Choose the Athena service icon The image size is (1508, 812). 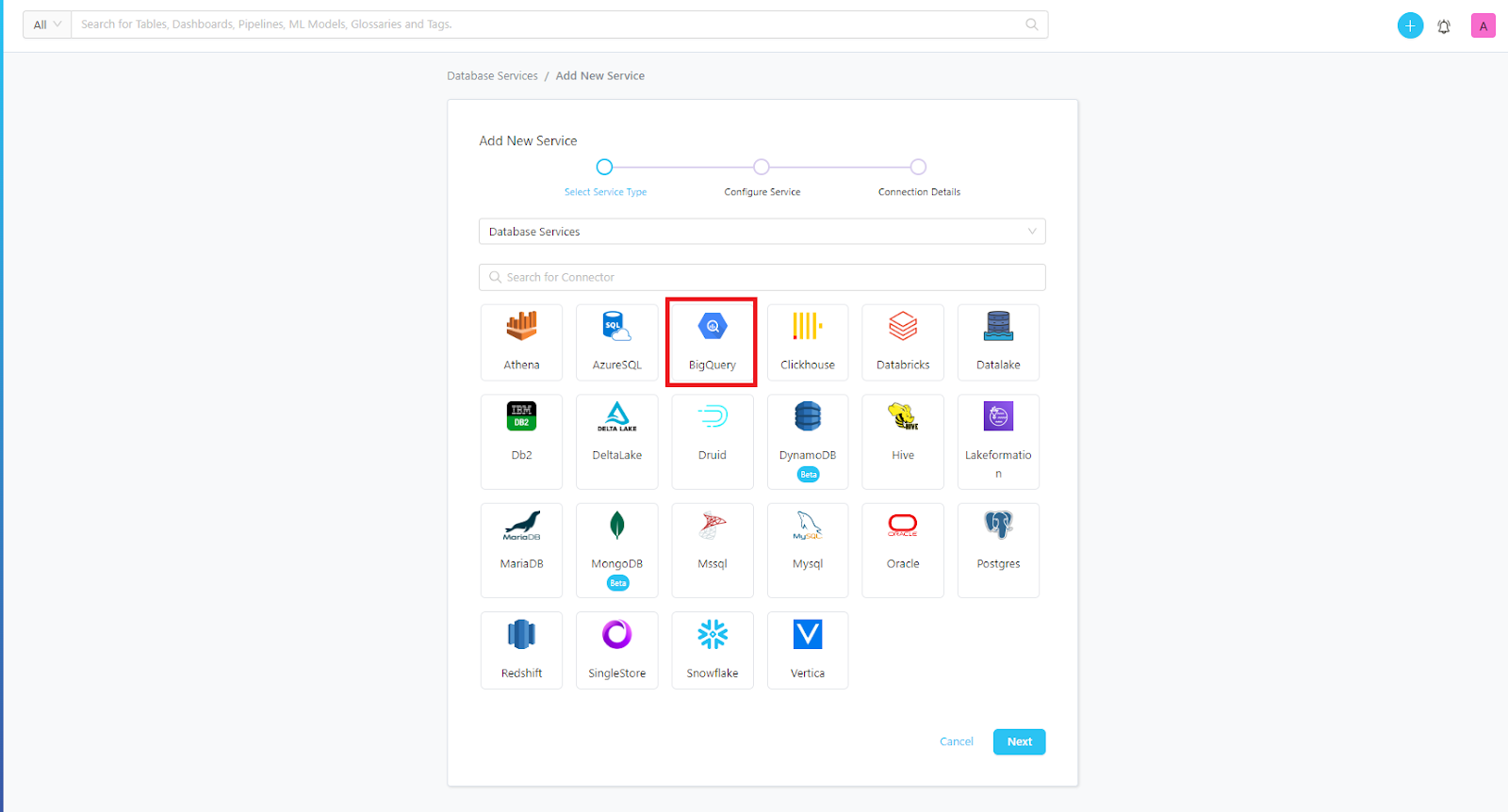point(521,327)
